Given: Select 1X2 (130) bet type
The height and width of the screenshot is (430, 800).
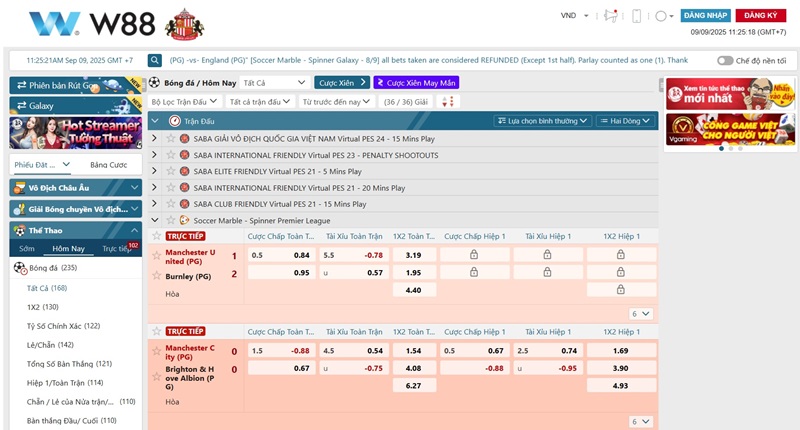Looking at the screenshot, I should pyautogui.click(x=43, y=307).
